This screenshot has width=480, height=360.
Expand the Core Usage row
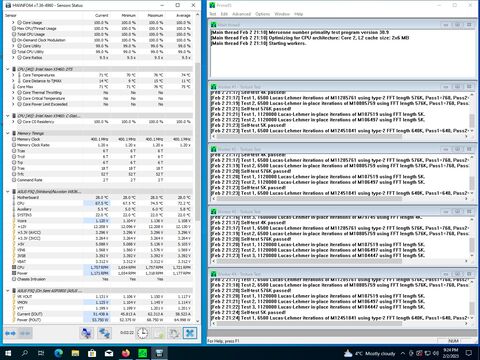click(13, 23)
